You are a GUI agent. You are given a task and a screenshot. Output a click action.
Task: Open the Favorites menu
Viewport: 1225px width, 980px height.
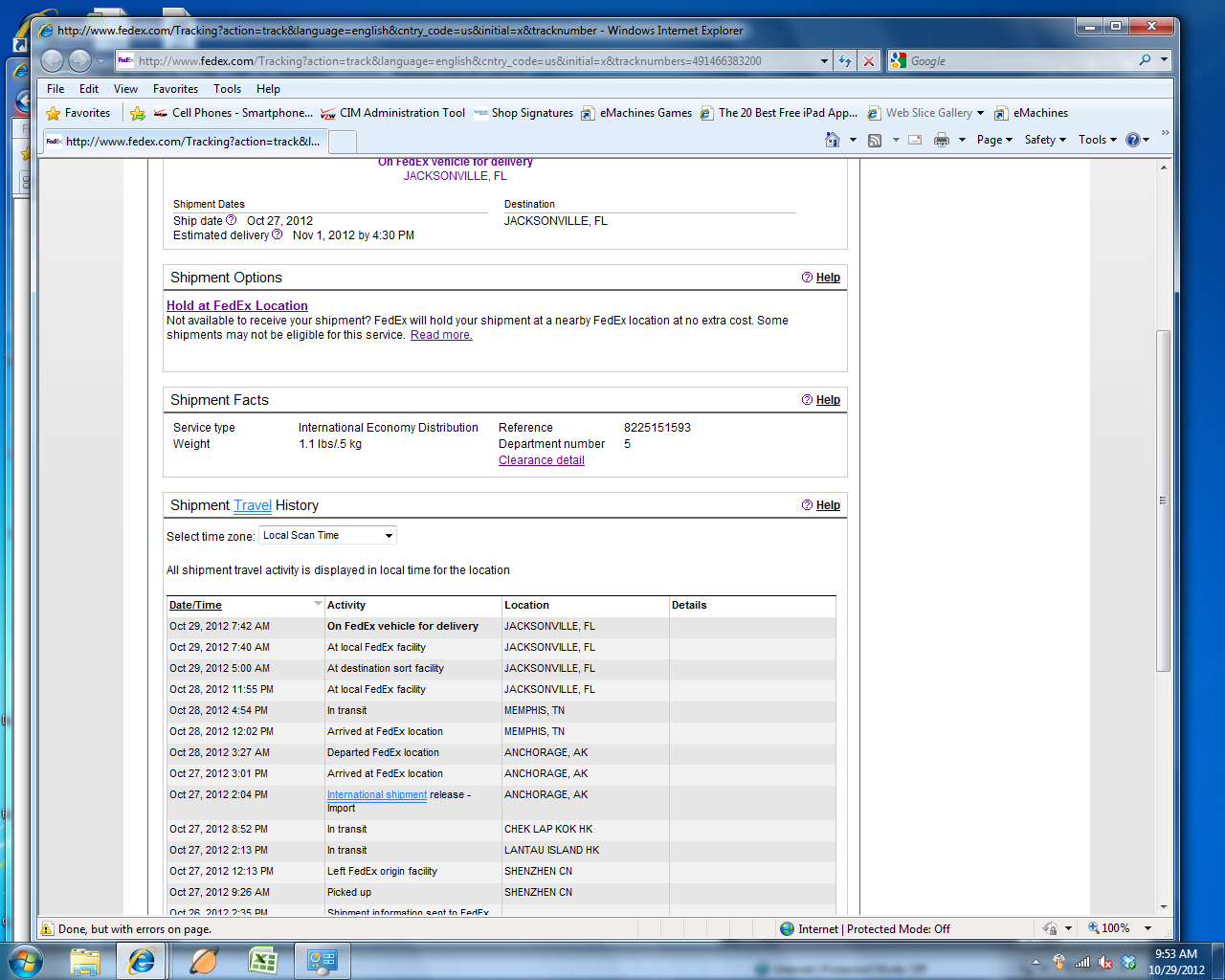pos(175,88)
